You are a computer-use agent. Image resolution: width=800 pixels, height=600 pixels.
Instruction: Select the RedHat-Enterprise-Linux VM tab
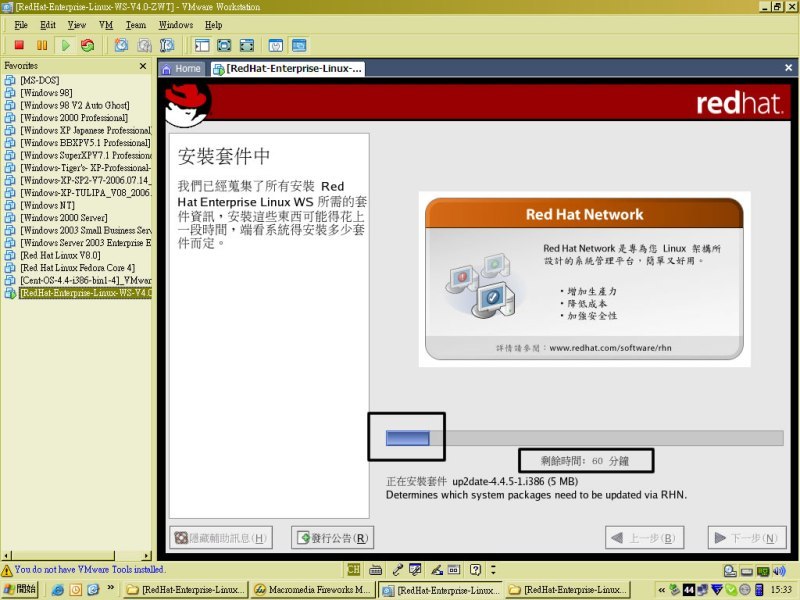click(288, 69)
